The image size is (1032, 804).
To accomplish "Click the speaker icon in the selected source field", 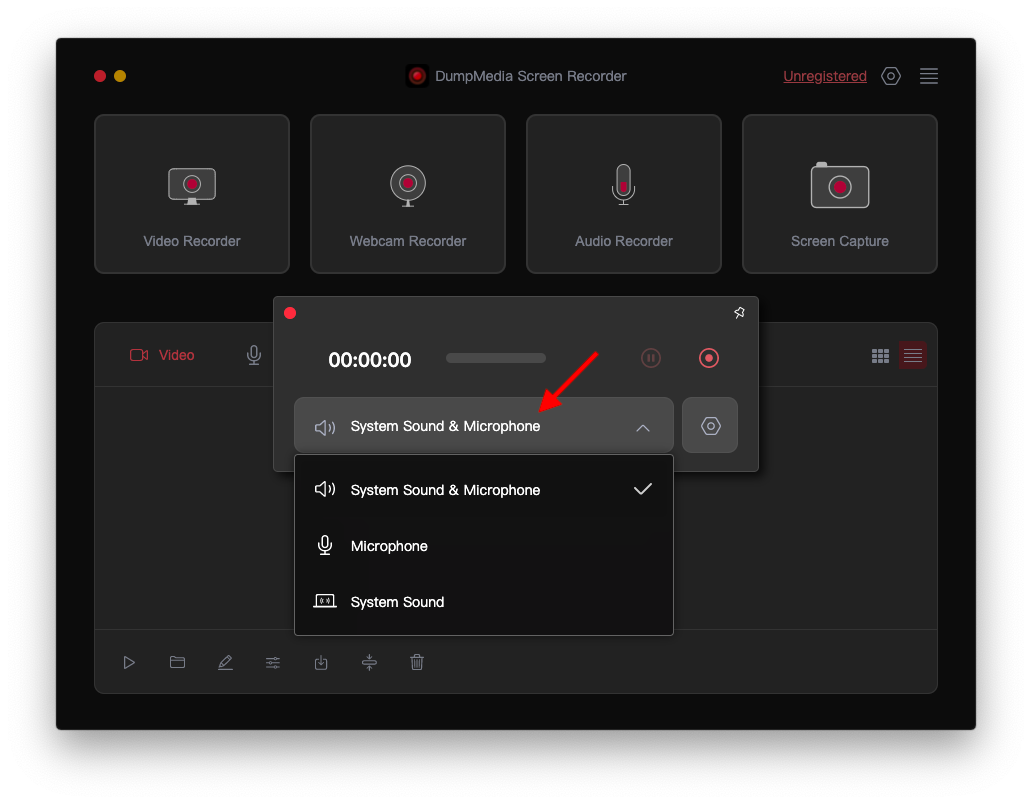I will click(x=324, y=428).
